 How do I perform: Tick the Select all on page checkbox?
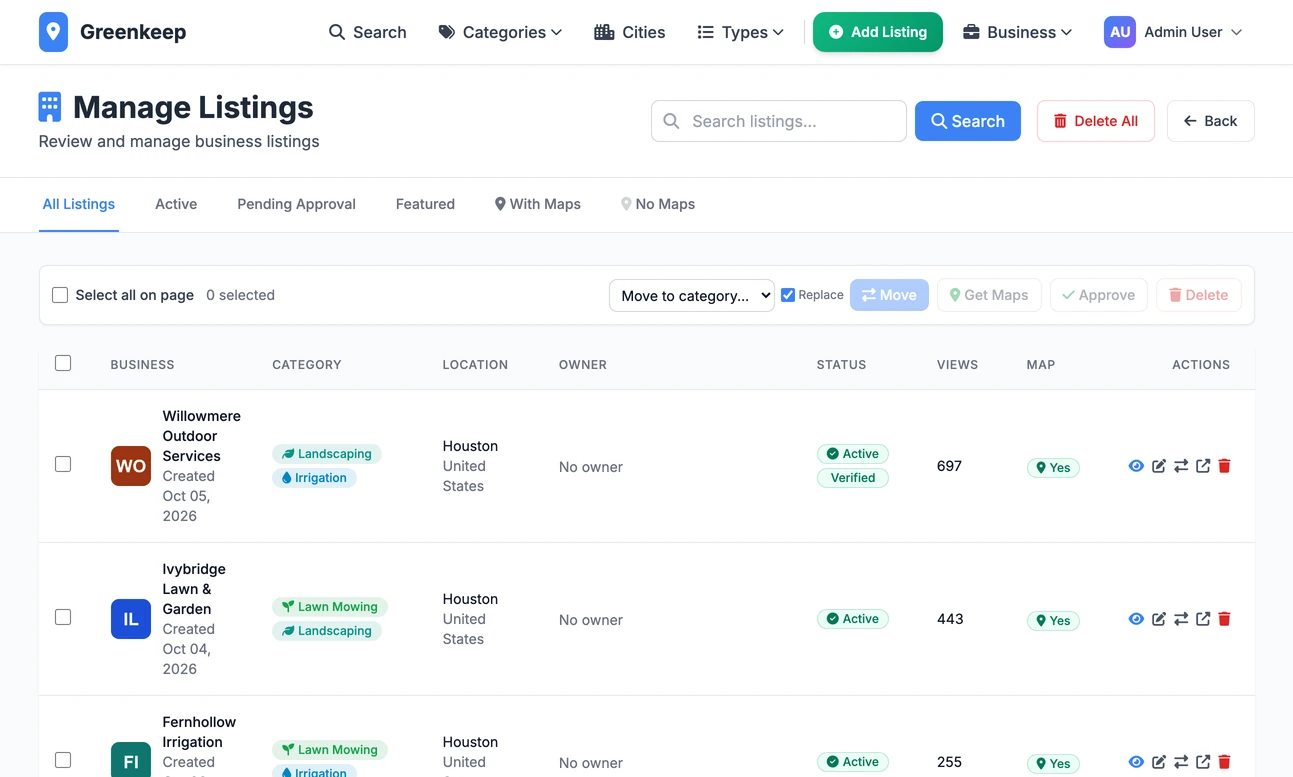click(x=60, y=295)
